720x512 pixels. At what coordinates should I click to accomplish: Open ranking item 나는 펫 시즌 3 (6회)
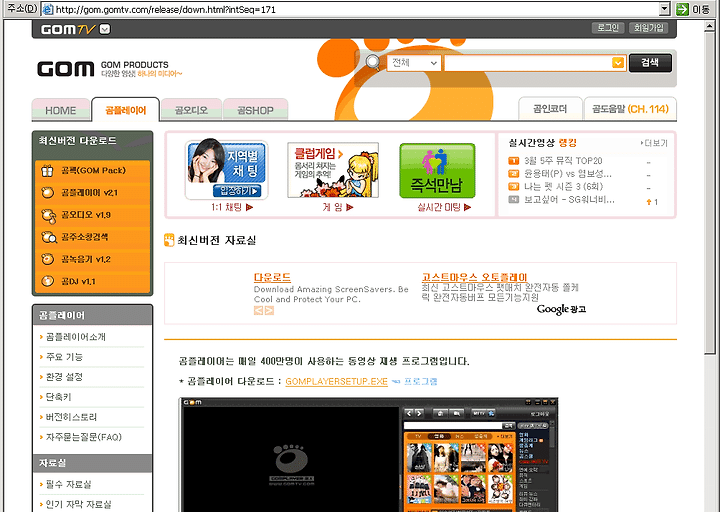[x=563, y=186]
